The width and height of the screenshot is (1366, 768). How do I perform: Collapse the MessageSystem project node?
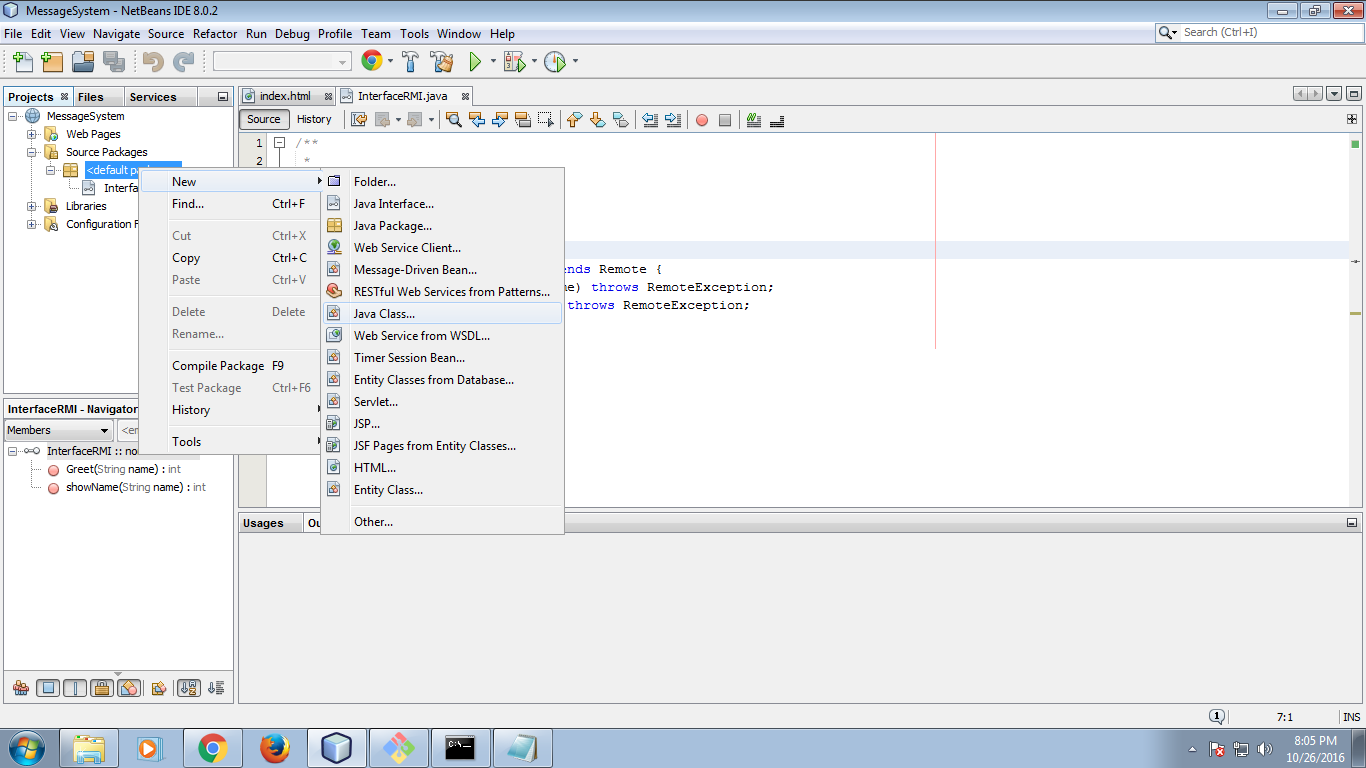click(x=14, y=116)
